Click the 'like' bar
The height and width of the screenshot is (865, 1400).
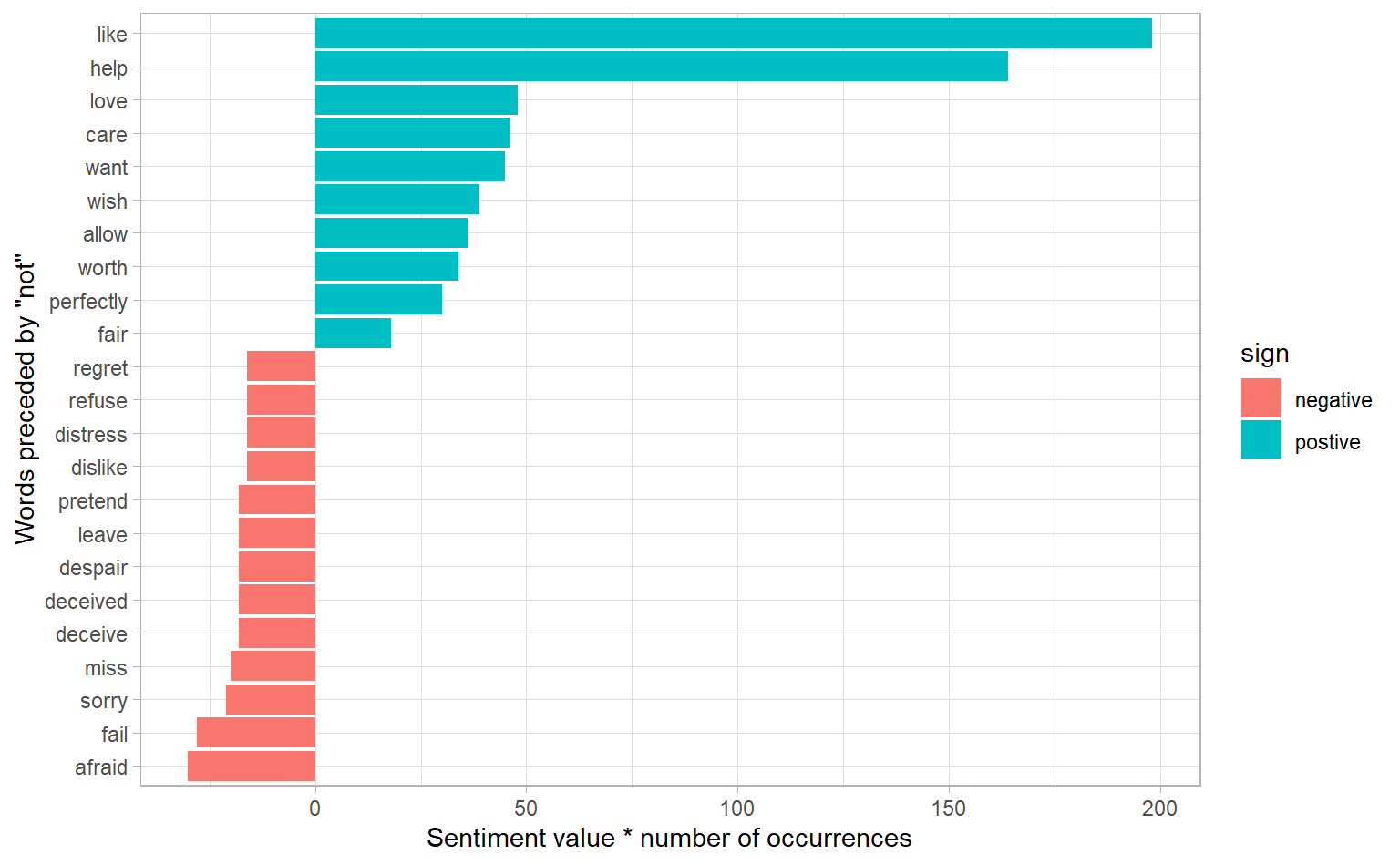733,34
